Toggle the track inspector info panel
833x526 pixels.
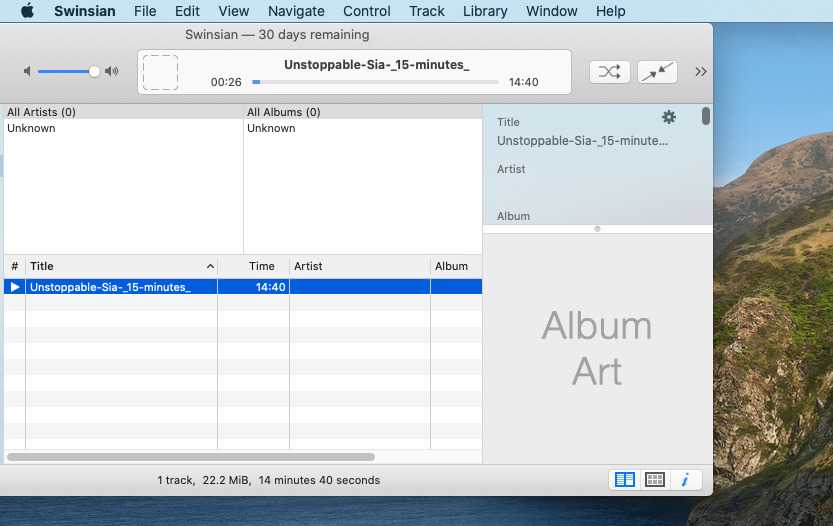[685, 480]
